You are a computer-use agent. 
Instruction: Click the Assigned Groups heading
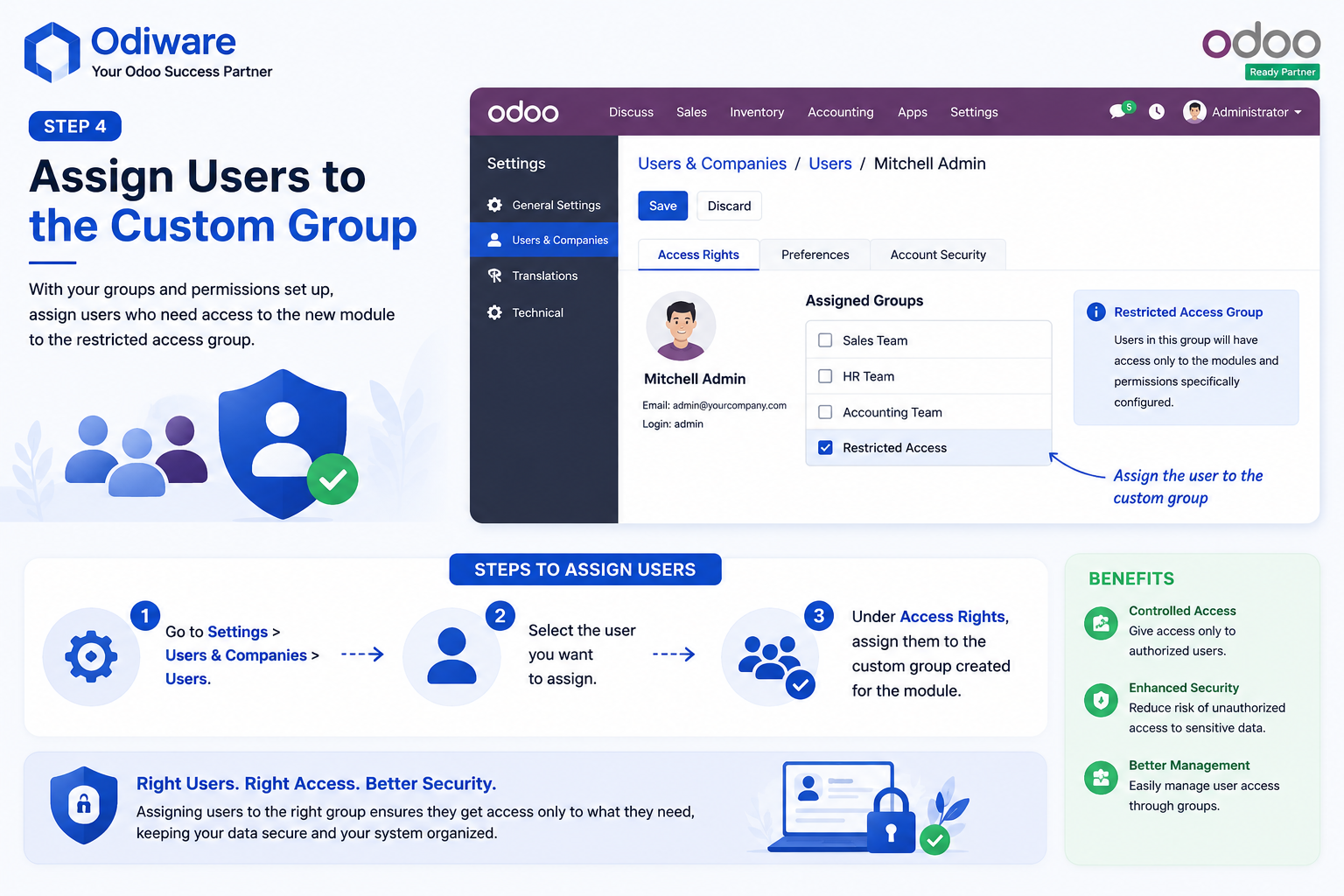click(864, 301)
